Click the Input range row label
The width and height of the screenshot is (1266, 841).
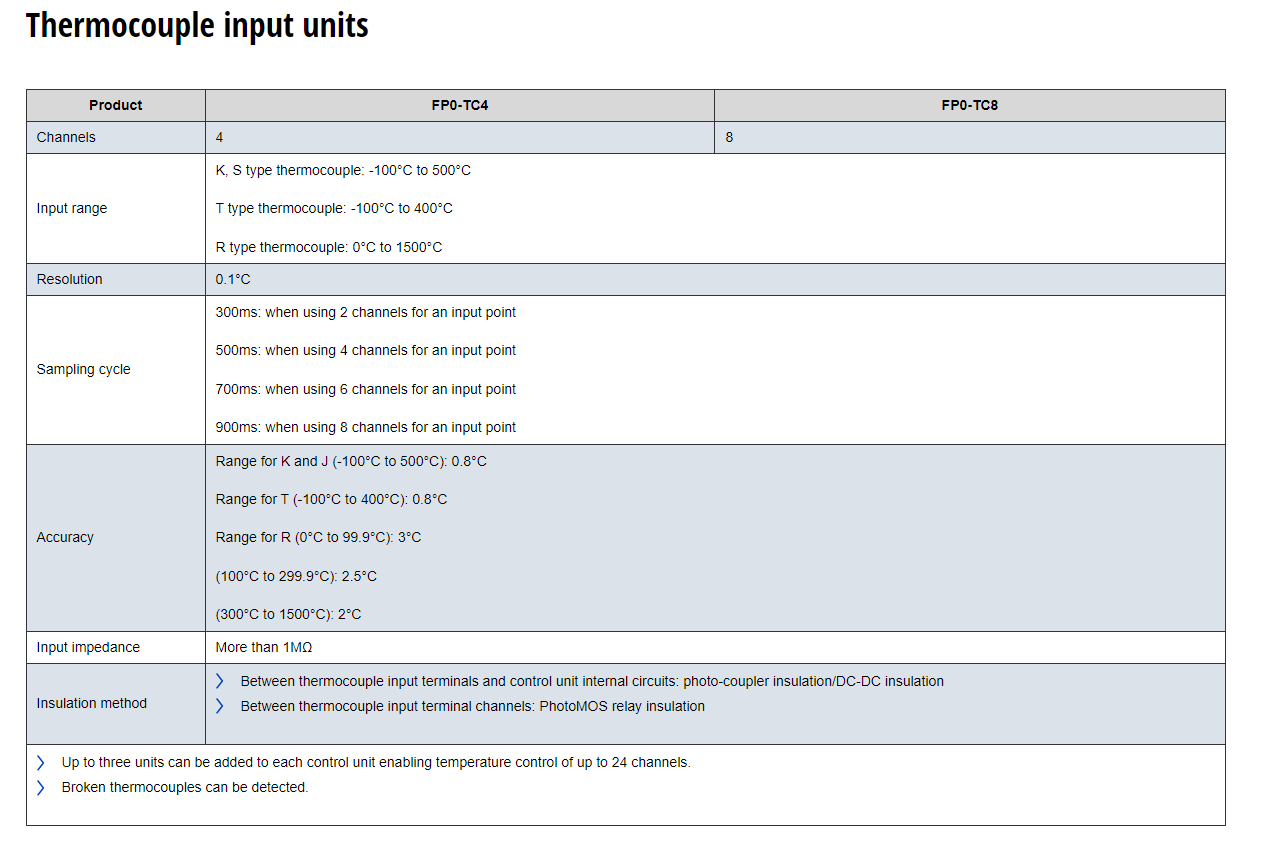click(x=72, y=208)
